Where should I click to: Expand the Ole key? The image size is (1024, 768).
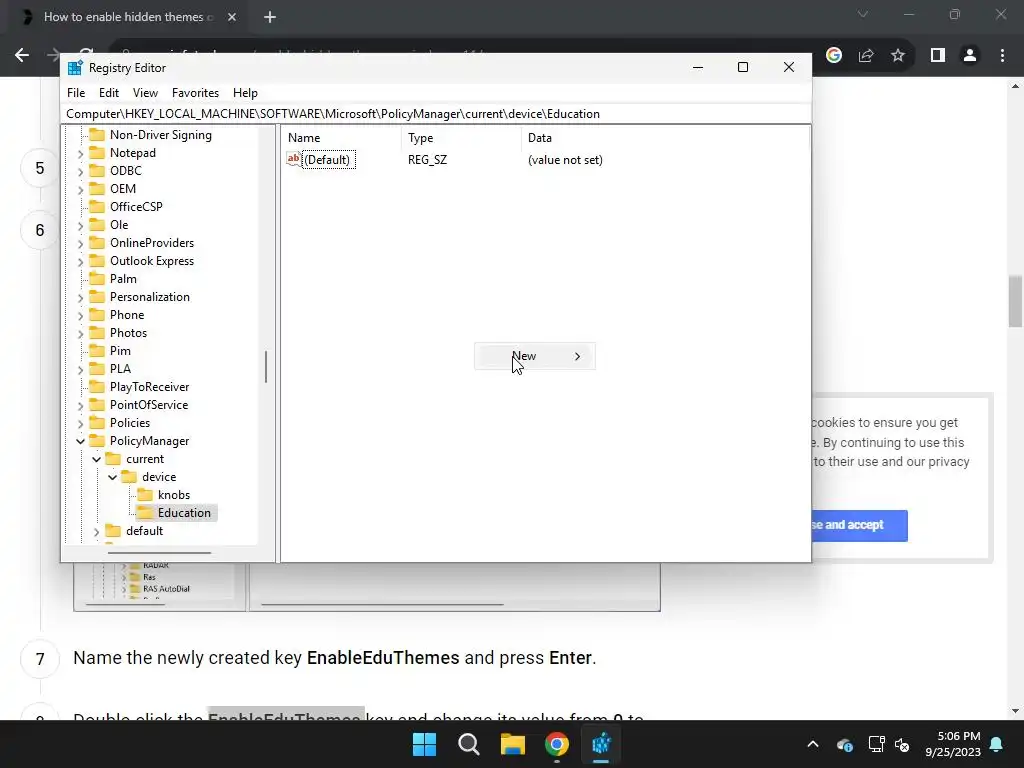(x=80, y=225)
